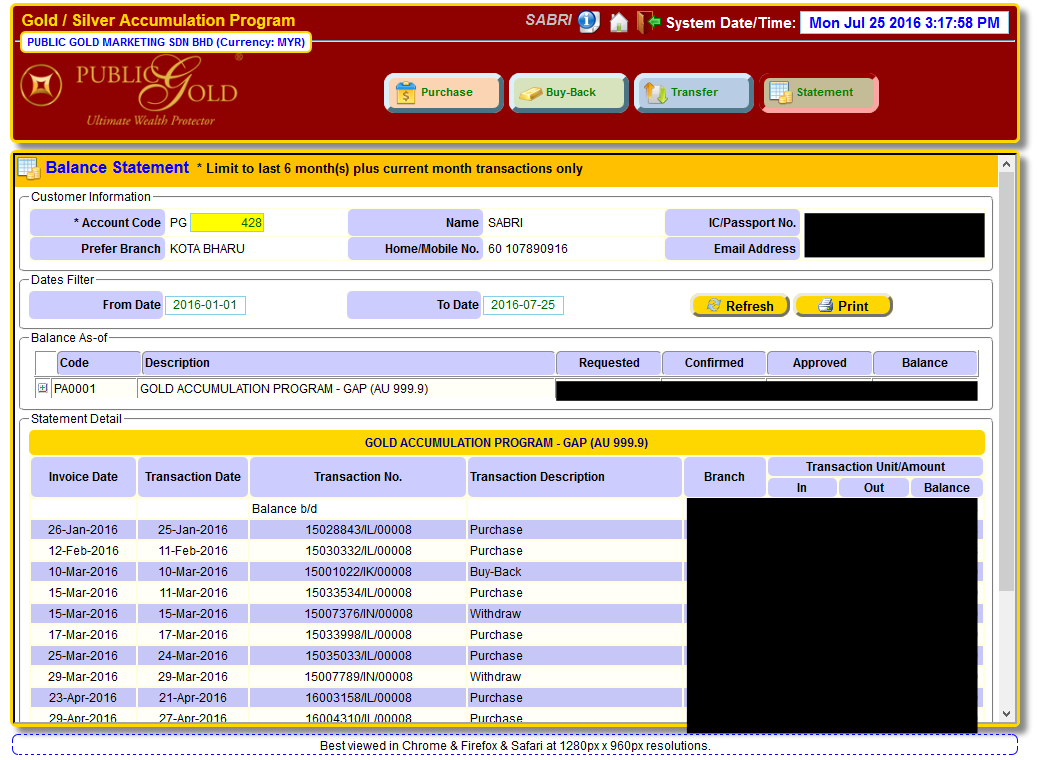Edit the Account Code field 428
The width and height of the screenshot is (1037, 760).
[227, 223]
